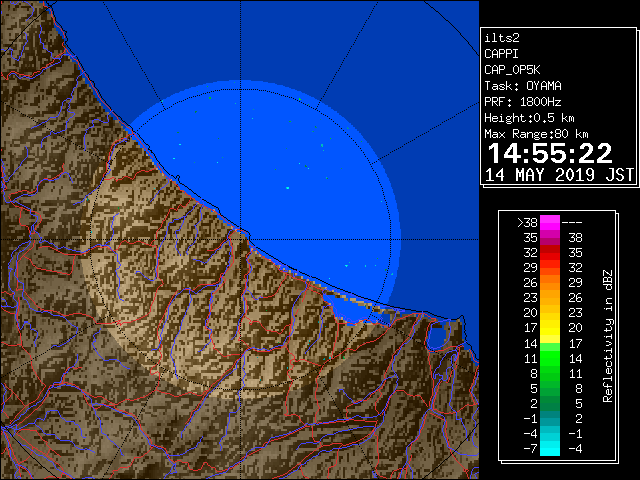Click the cyan -7 dBZ legend color
The image size is (640, 480).
pos(550,448)
